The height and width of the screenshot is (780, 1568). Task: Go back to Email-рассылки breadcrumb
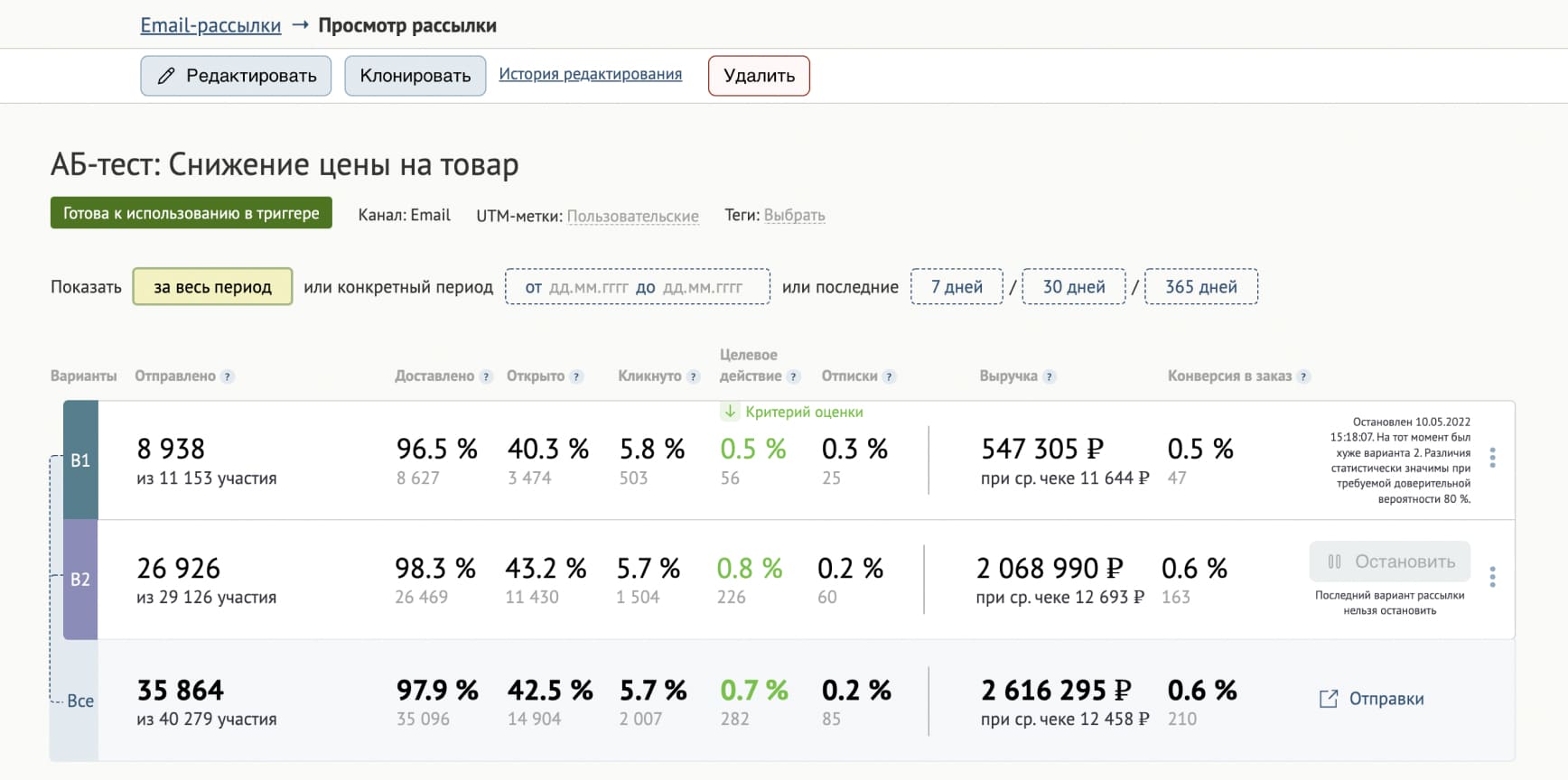(210, 25)
